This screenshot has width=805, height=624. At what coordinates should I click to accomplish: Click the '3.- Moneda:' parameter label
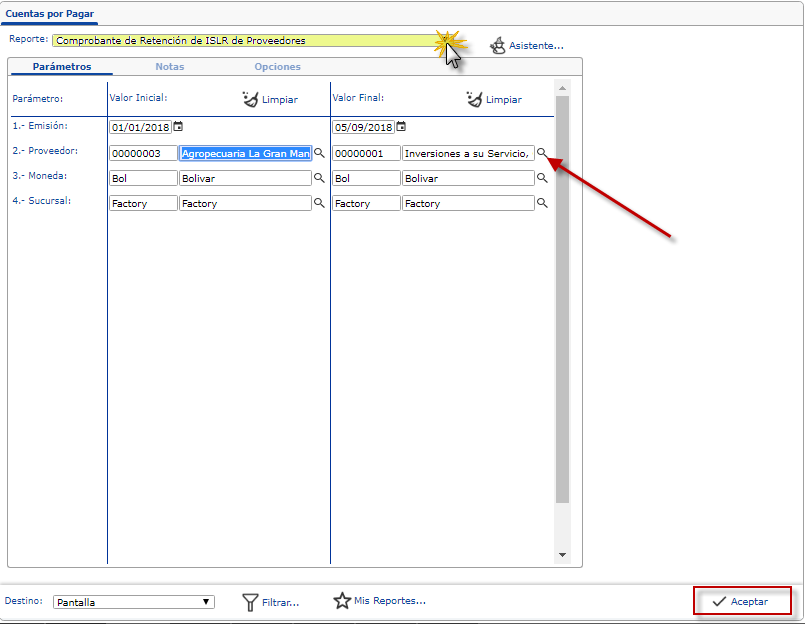pyautogui.click(x=40, y=176)
